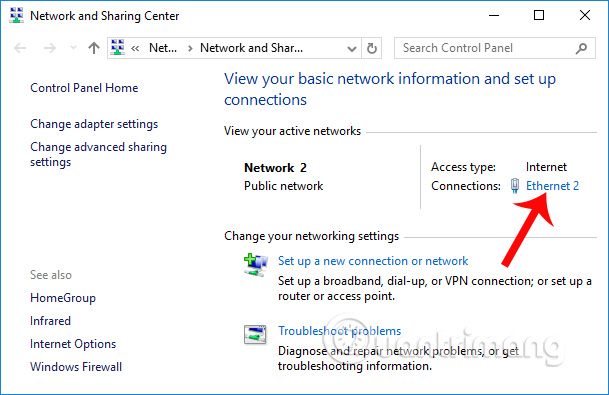Click the Troubleshoot problems icon

255,334
